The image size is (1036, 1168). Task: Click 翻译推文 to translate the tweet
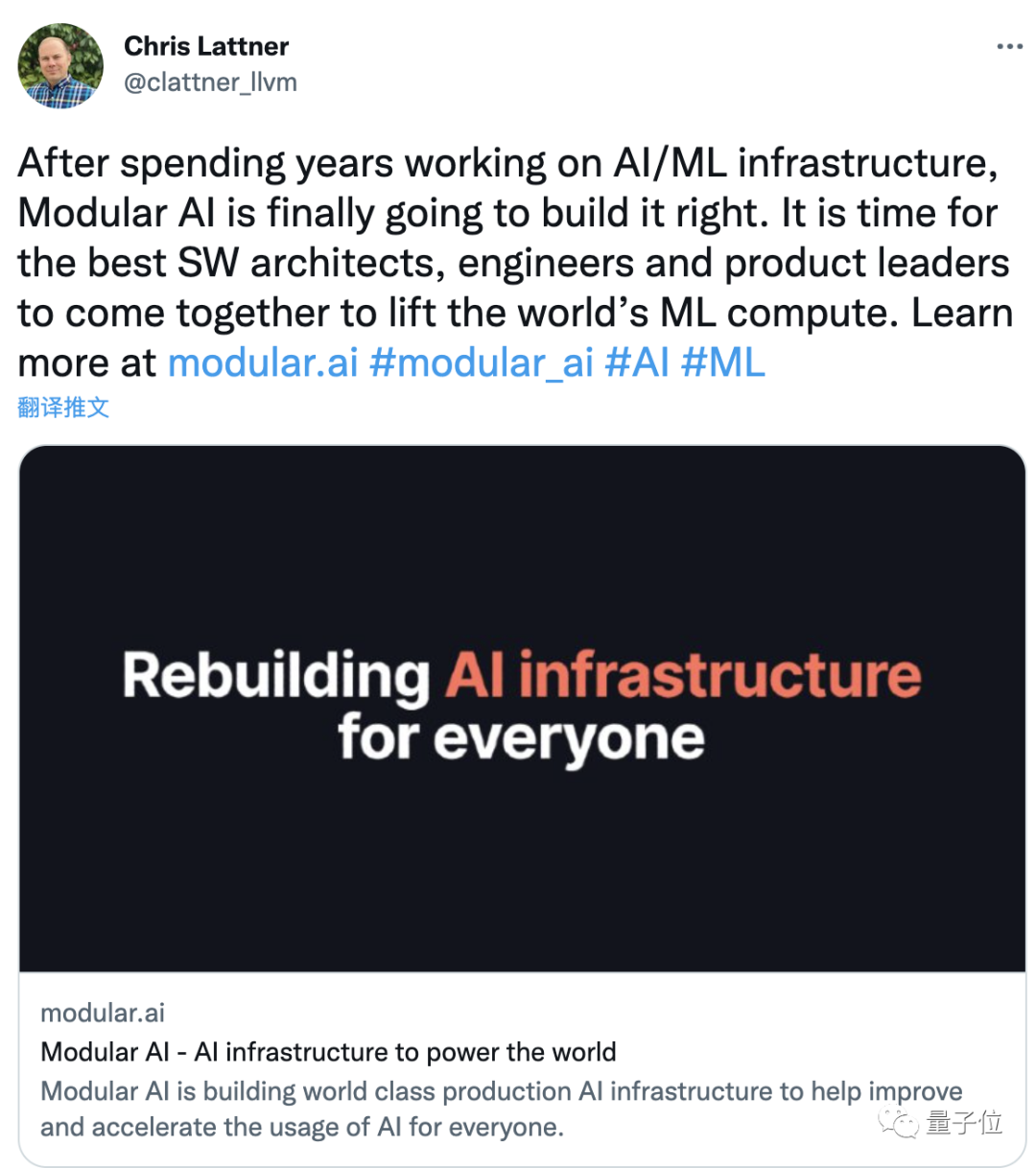coord(63,408)
